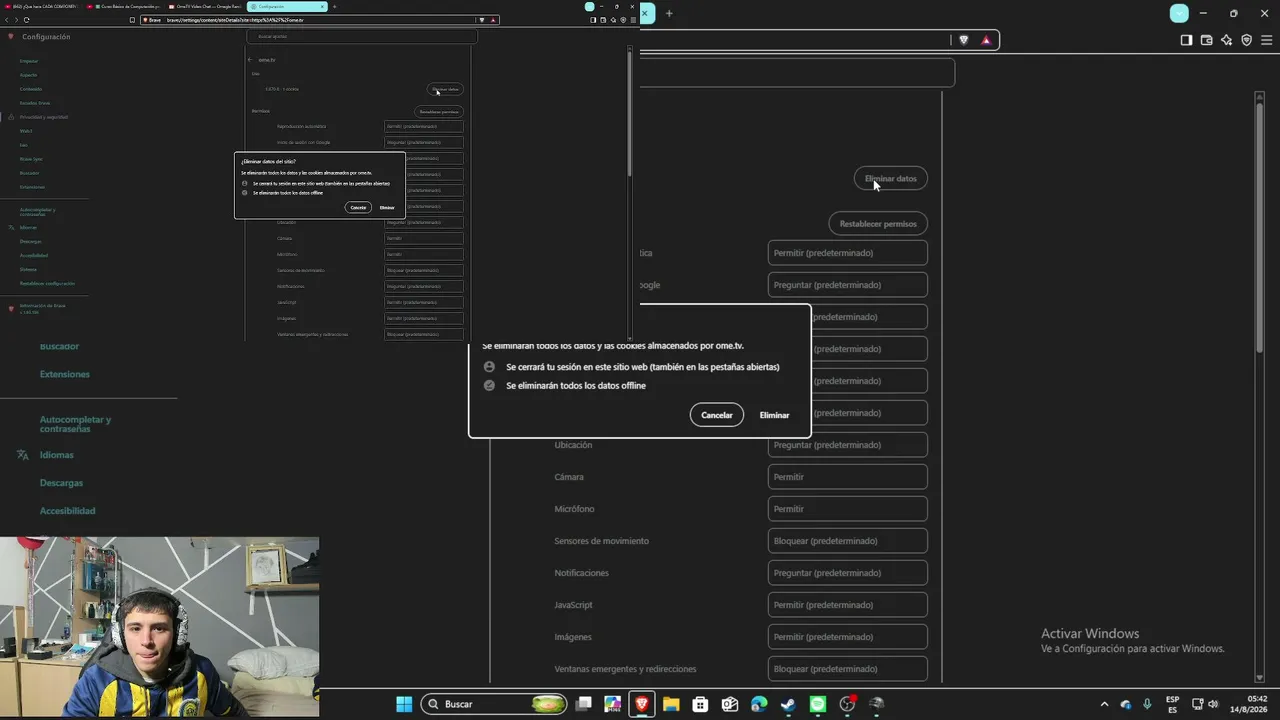Click the webcam overlay of the streamer
The height and width of the screenshot is (720, 1280).
click(x=160, y=628)
